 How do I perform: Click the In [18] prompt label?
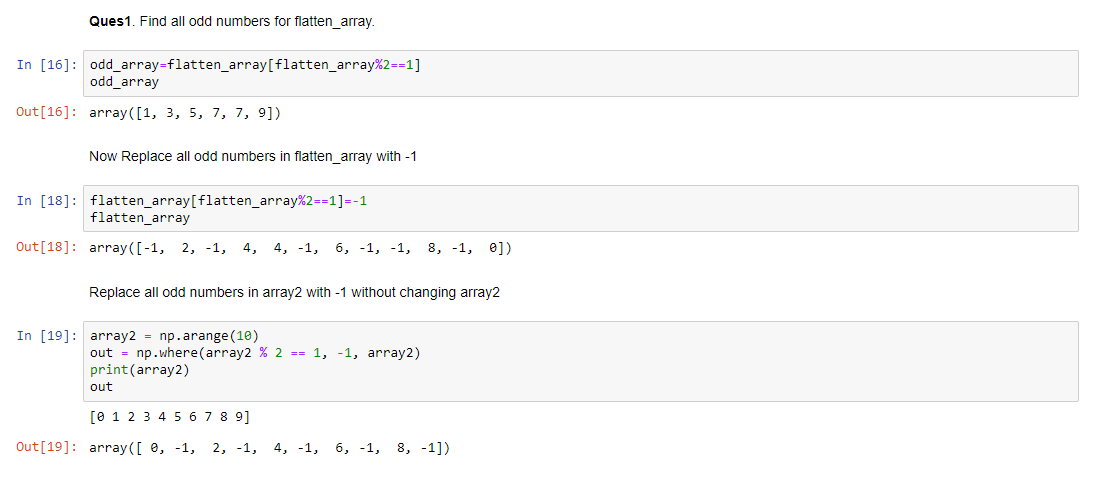coord(47,201)
